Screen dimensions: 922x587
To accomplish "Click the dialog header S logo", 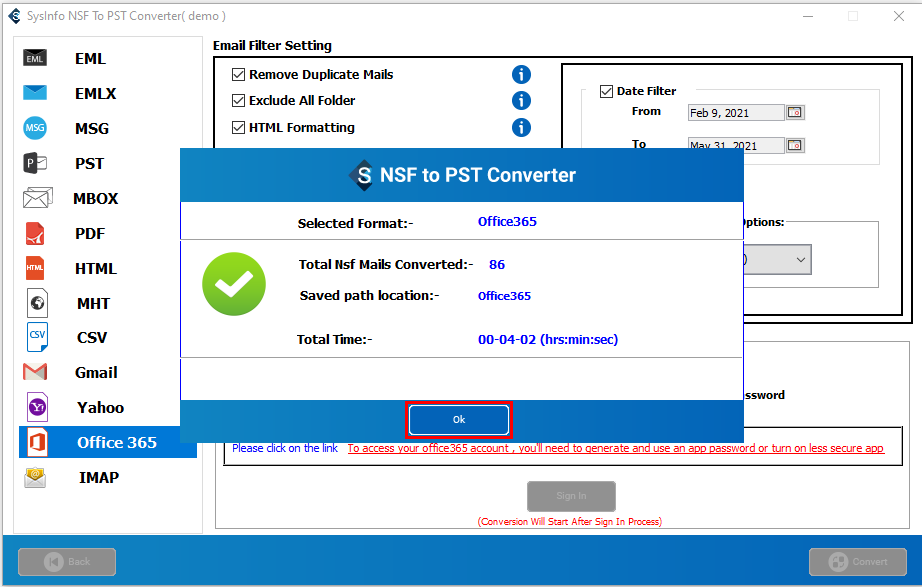I will [x=360, y=175].
